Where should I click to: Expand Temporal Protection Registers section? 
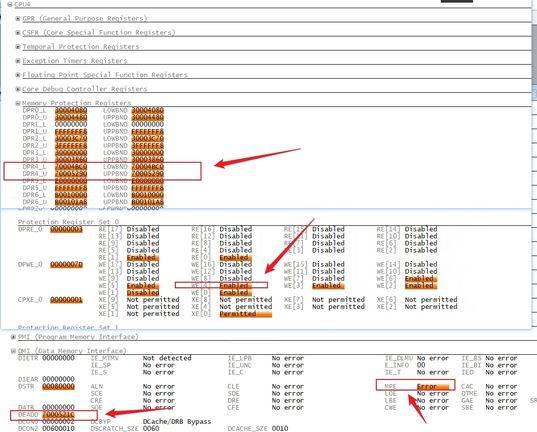18,47
